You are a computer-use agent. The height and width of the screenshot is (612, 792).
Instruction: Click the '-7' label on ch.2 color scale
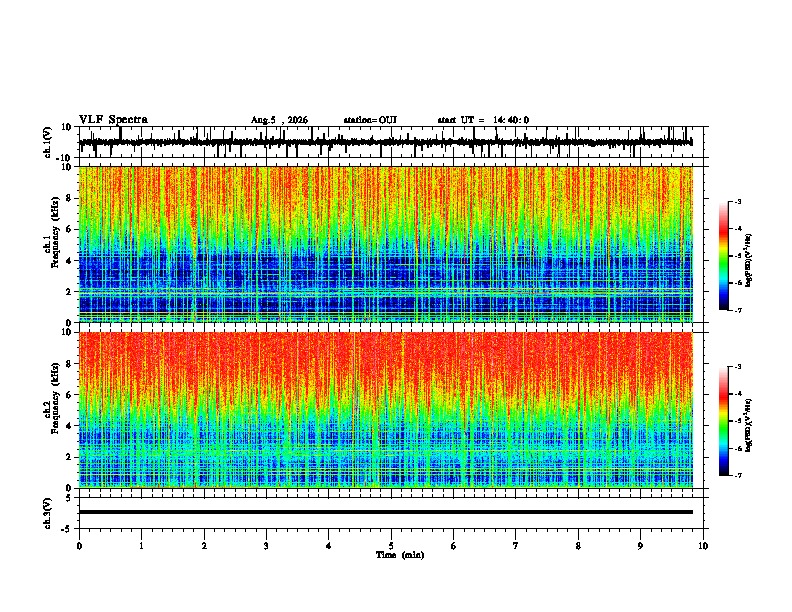click(x=738, y=476)
